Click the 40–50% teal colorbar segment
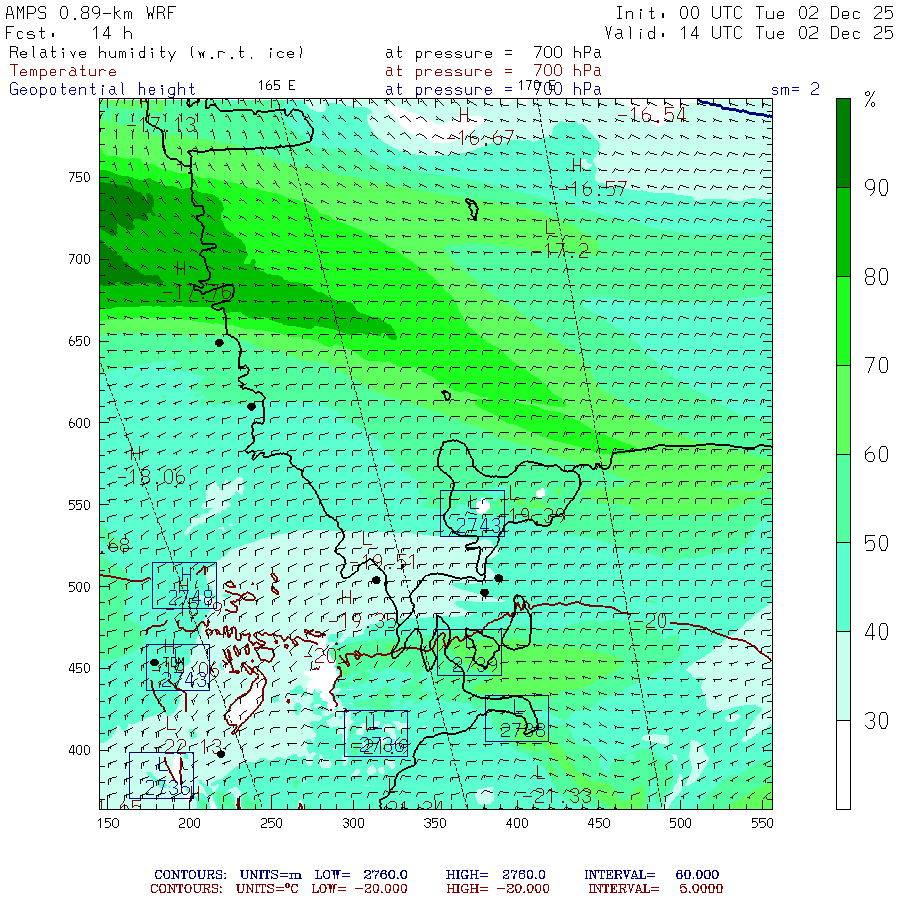900x900 pixels. click(x=843, y=587)
